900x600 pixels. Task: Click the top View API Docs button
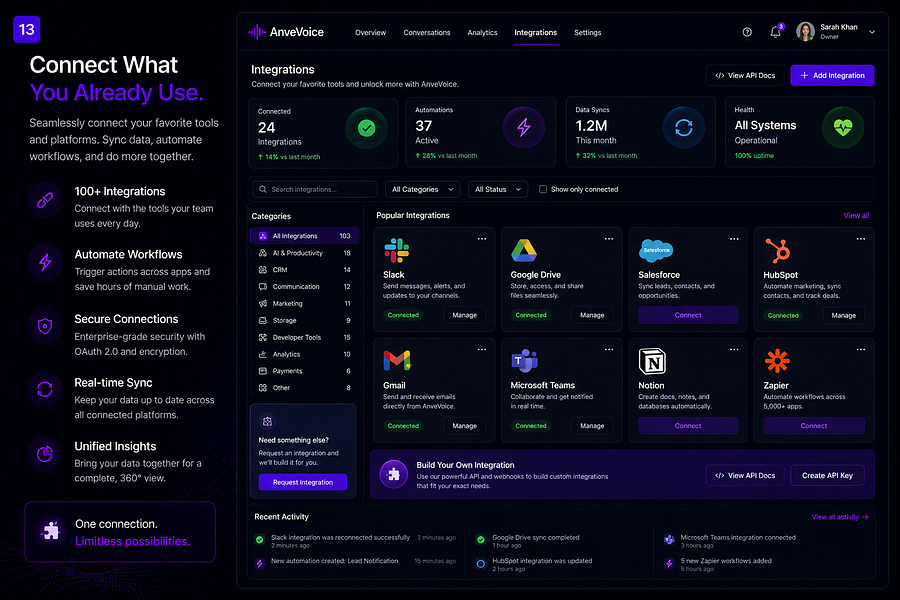(744, 75)
